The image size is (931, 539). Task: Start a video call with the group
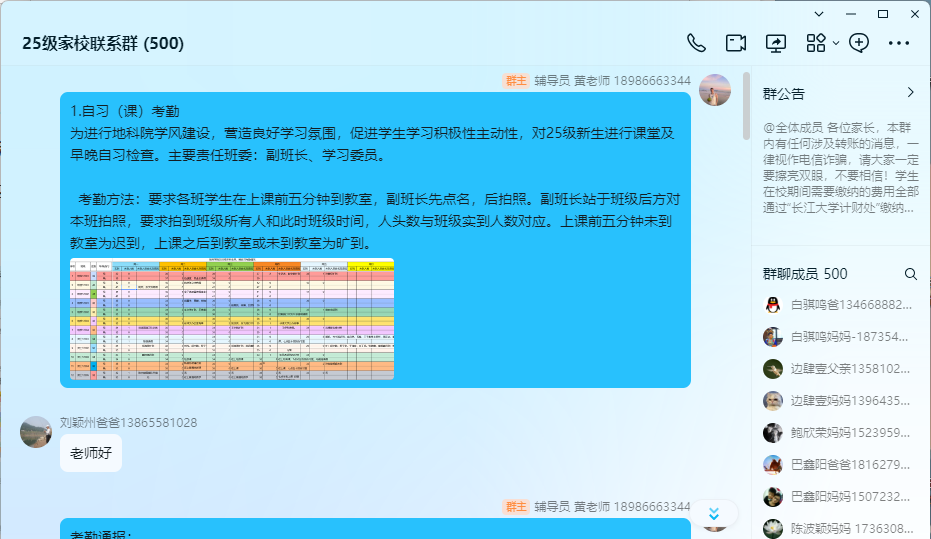tap(736, 43)
